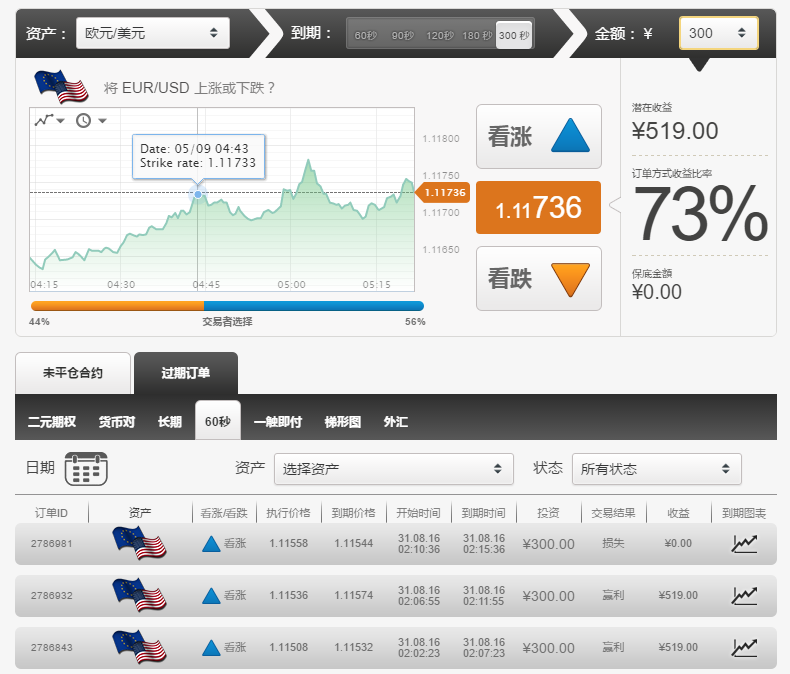The height and width of the screenshot is (674, 790).
Task: Open expiry chart for order 2786932
Action: click(x=744, y=595)
